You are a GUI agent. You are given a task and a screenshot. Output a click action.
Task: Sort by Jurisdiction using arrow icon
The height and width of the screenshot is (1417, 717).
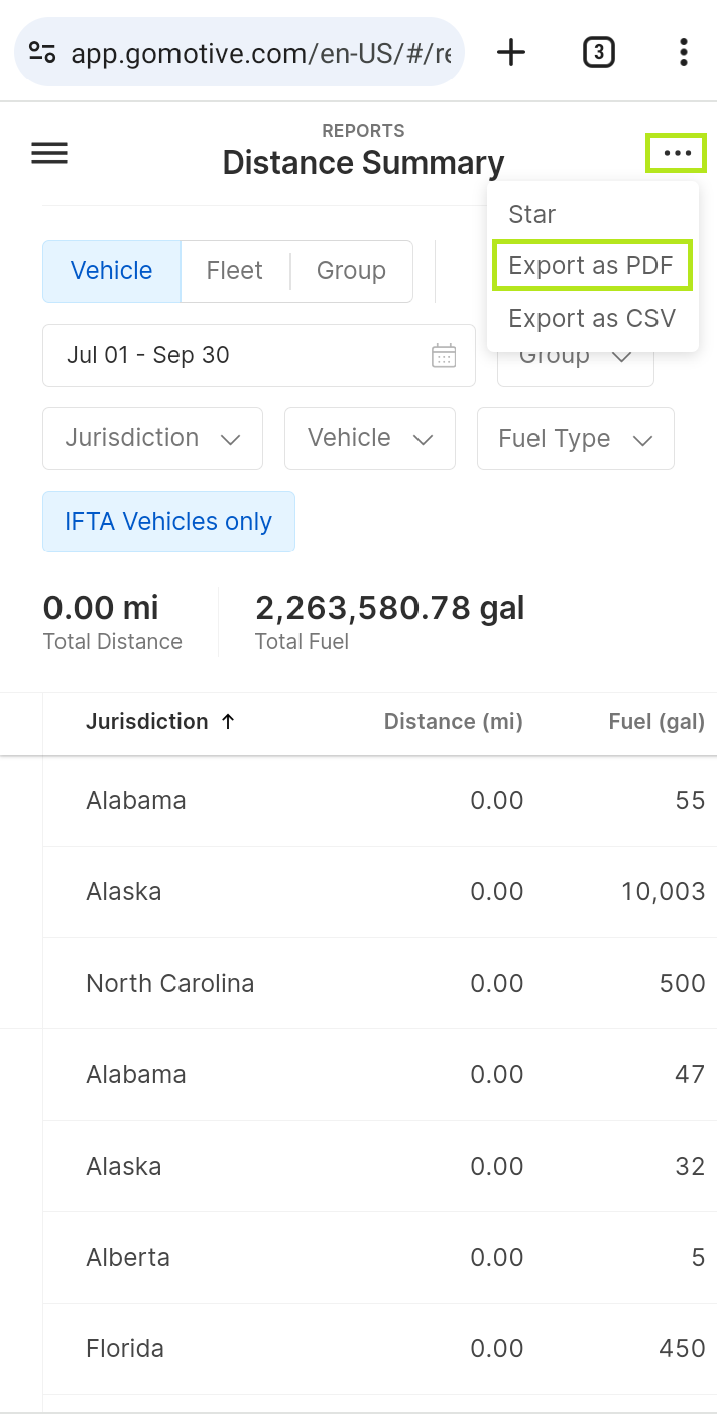(228, 721)
